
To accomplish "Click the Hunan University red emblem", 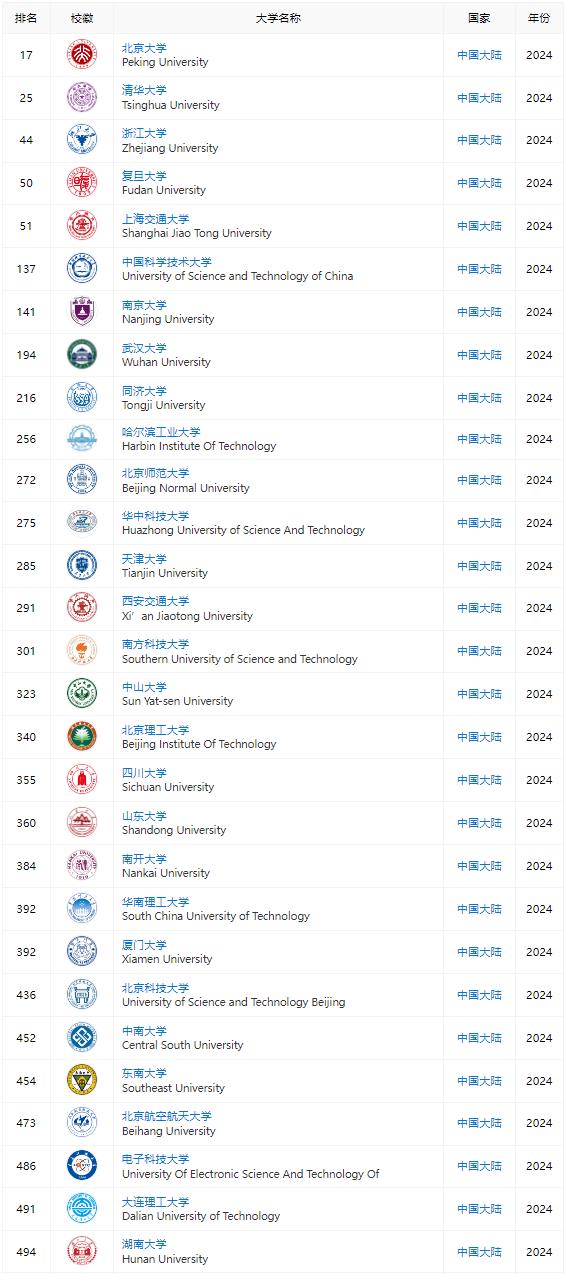I will coord(82,1252).
